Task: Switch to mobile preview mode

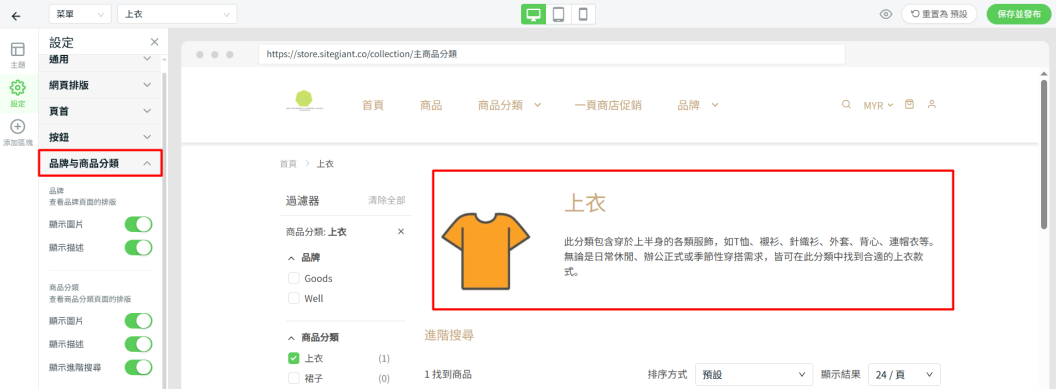Action: [x=583, y=14]
